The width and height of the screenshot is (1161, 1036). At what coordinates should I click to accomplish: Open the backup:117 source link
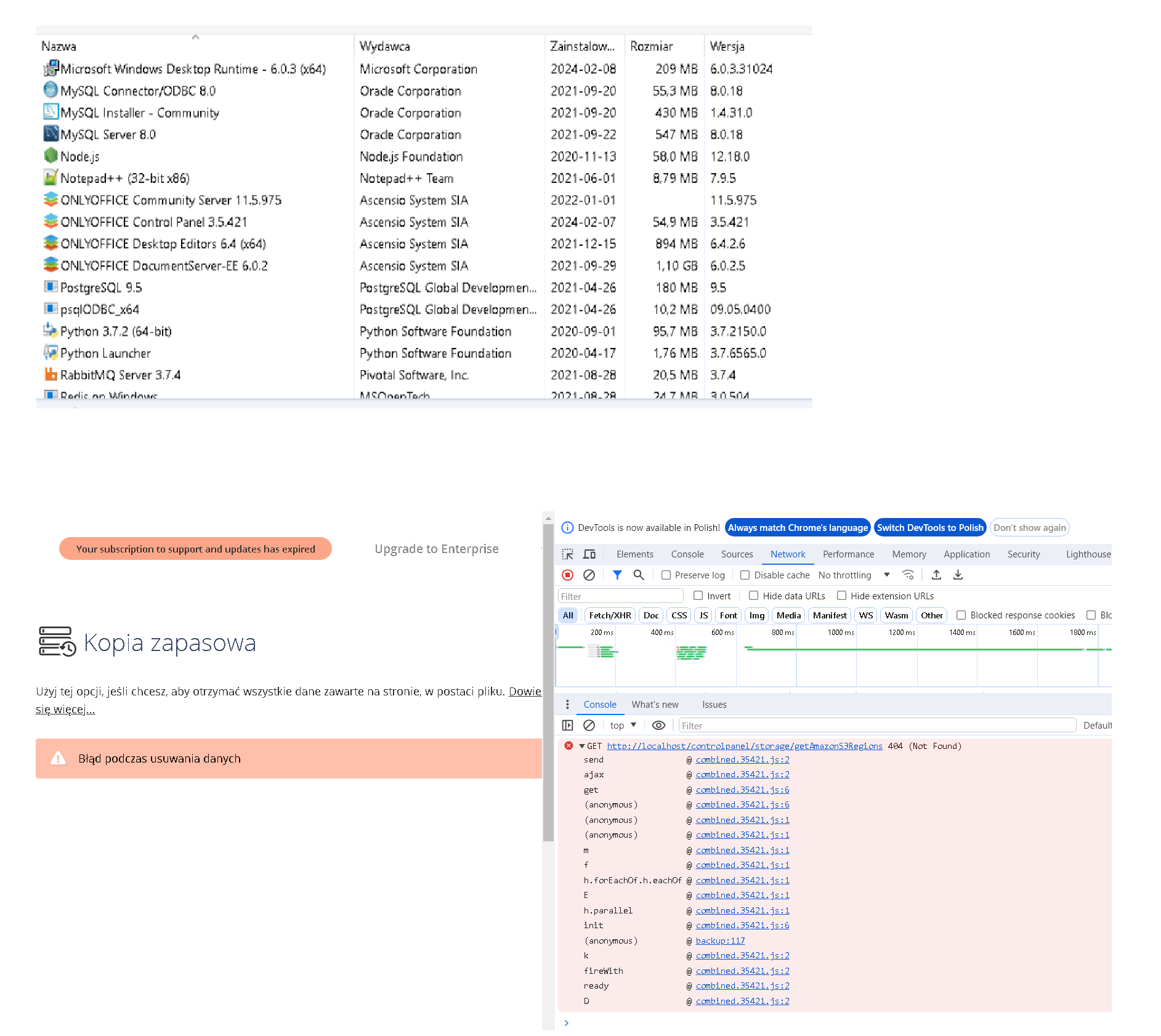pos(721,941)
